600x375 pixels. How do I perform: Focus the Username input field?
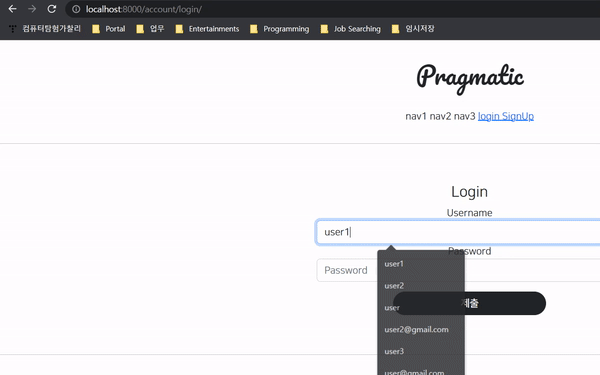click(x=458, y=232)
